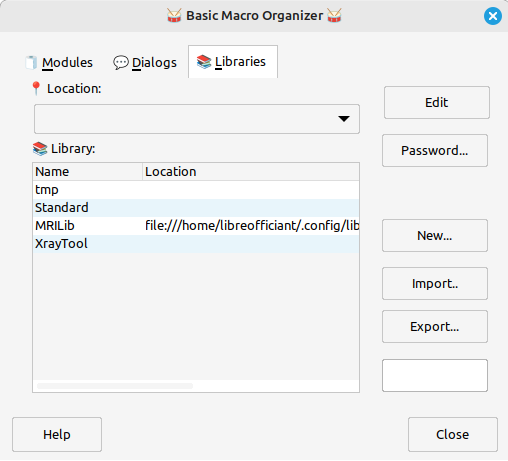Create a library with New... button

(435, 236)
